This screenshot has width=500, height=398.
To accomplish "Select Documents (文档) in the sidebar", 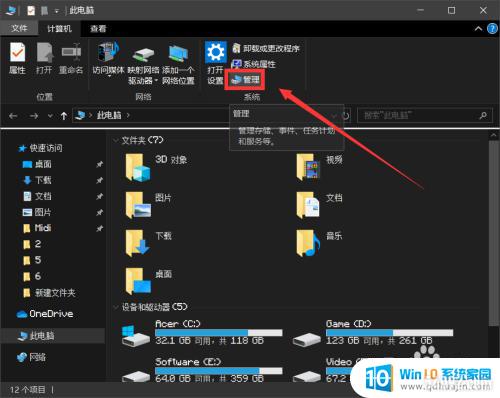I will click(x=37, y=196).
